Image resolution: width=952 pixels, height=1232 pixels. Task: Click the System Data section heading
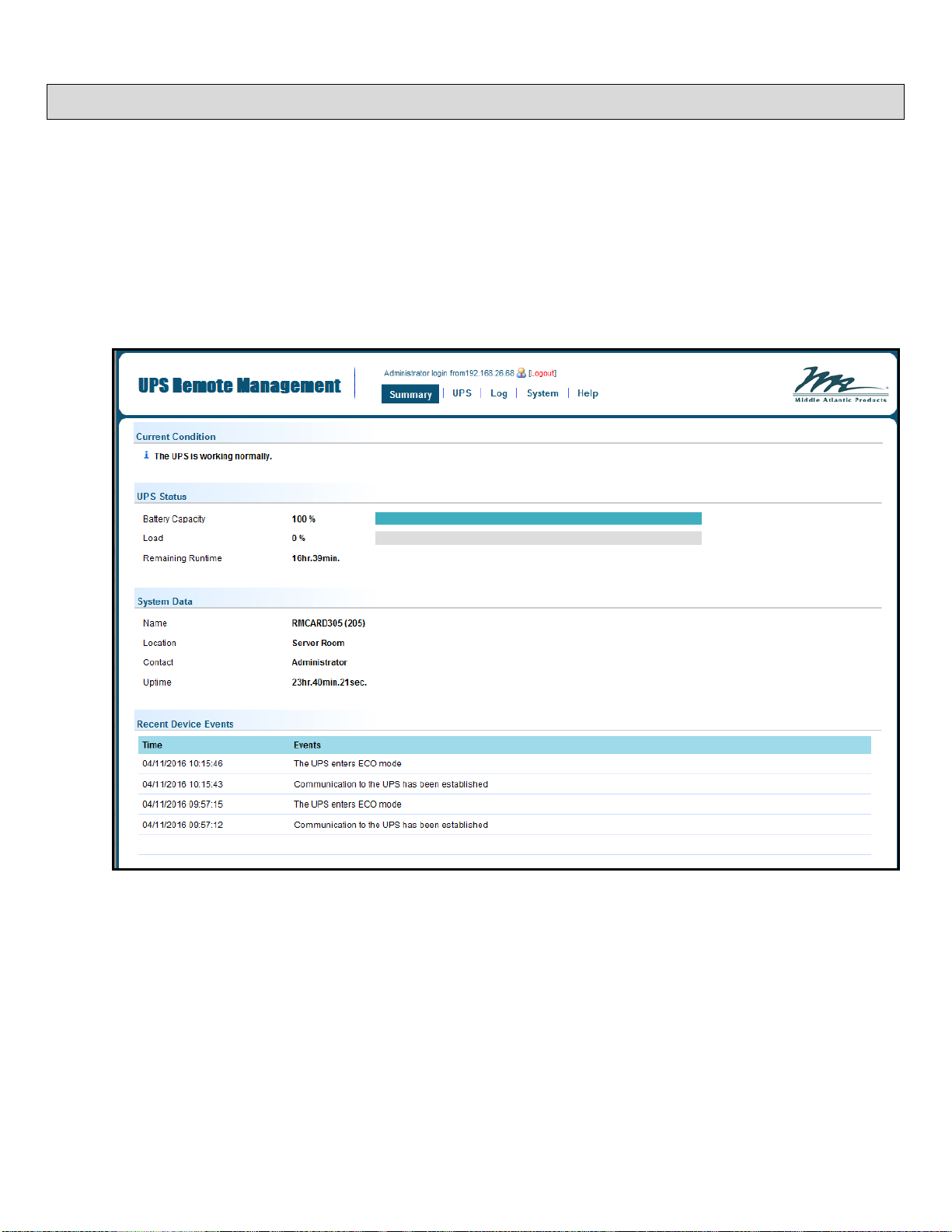[x=165, y=602]
